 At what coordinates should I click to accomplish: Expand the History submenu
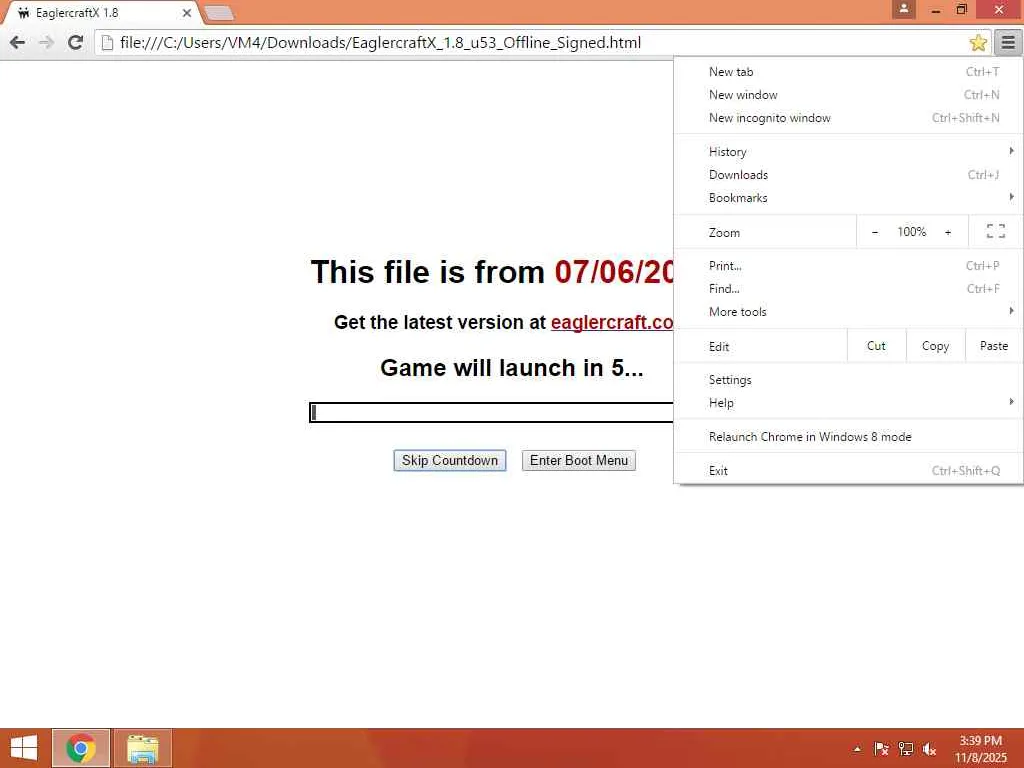tap(848, 152)
